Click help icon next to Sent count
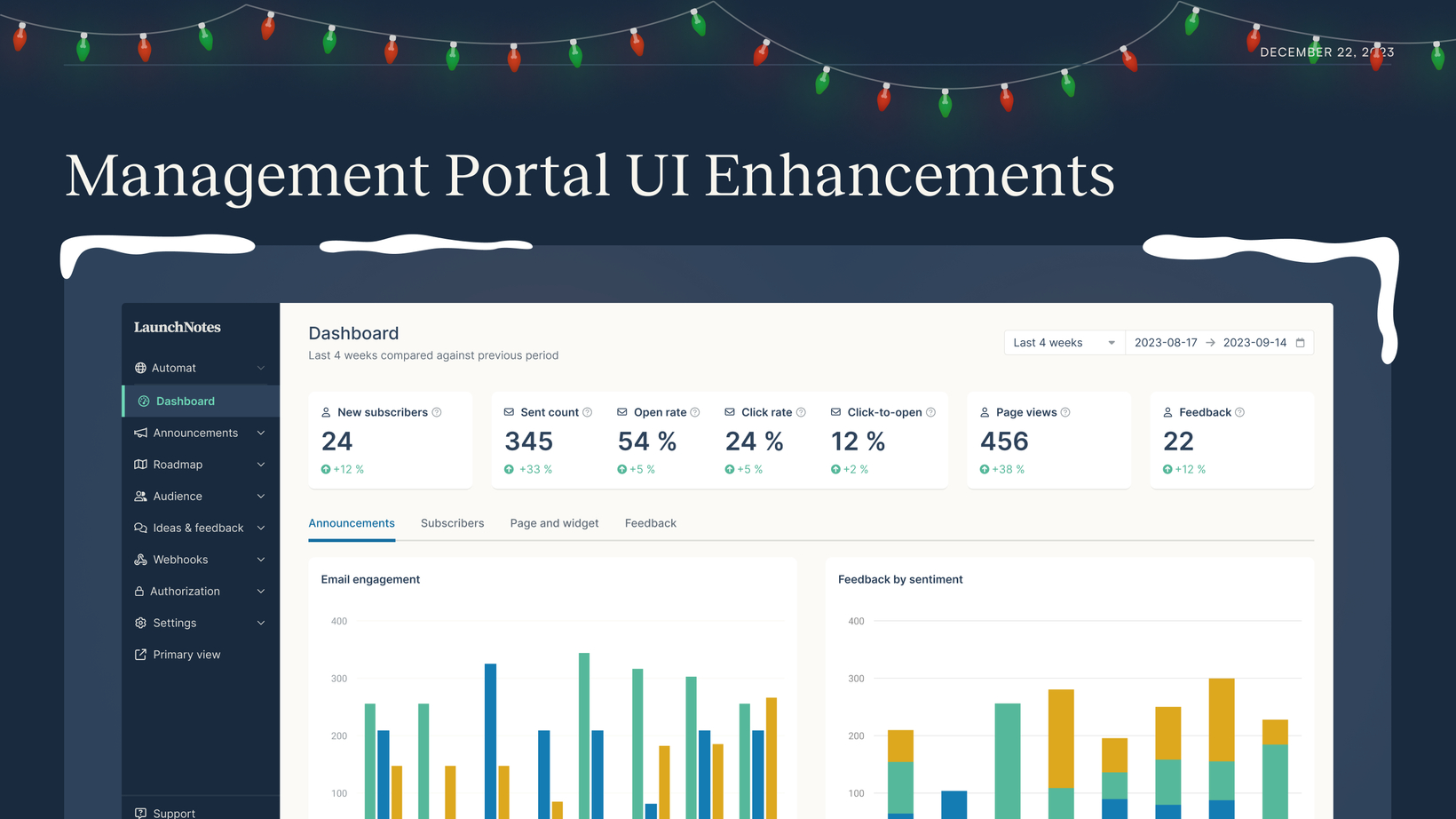The width and height of the screenshot is (1456, 819). pos(587,412)
